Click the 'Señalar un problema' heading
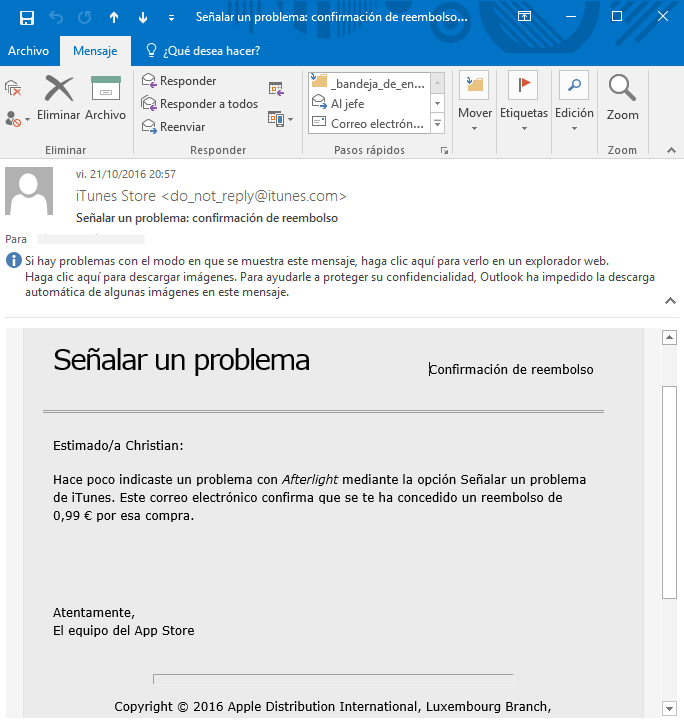 point(181,360)
